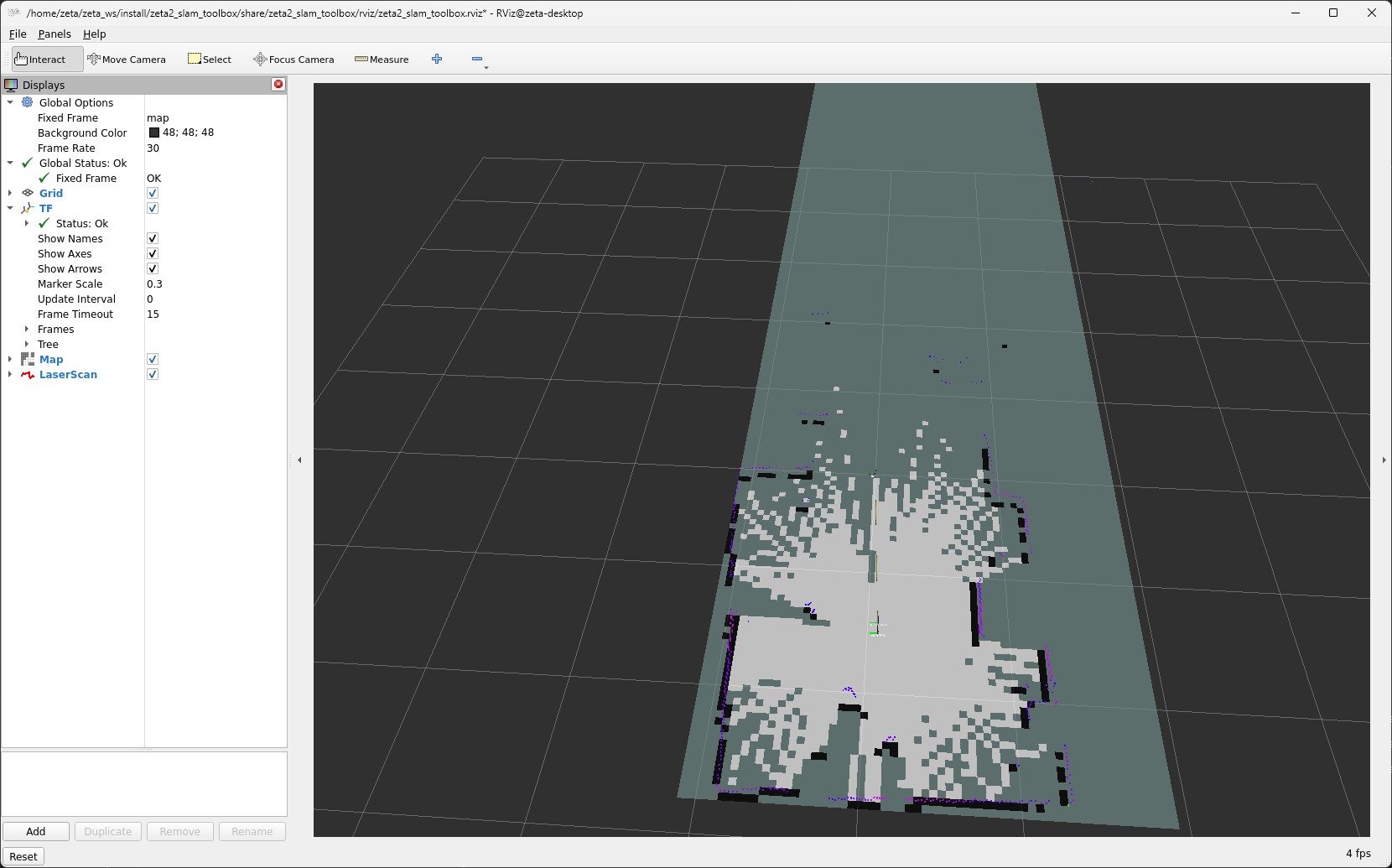Expand the Tree node
Screen dimensions: 1392x868
pos(27,344)
